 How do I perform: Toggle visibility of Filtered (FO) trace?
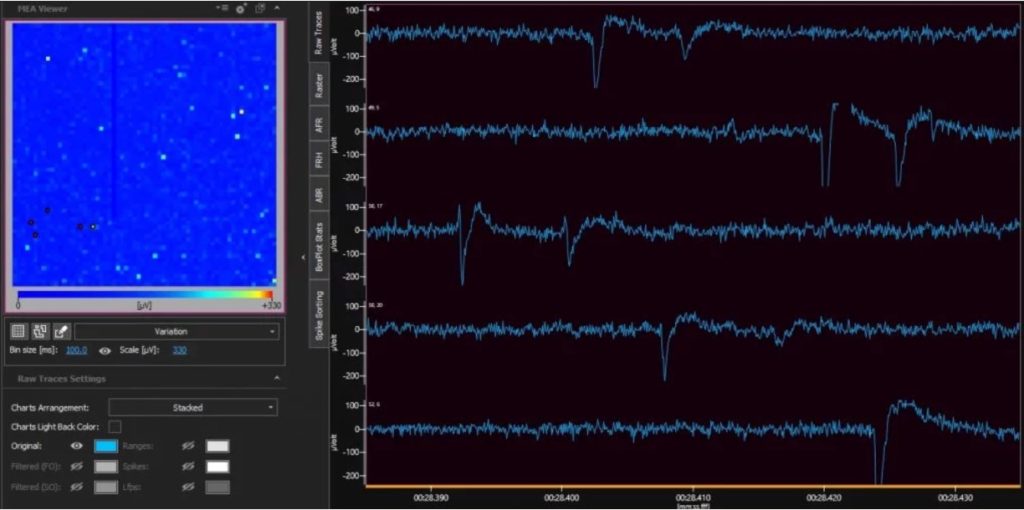pyautogui.click(x=77, y=467)
